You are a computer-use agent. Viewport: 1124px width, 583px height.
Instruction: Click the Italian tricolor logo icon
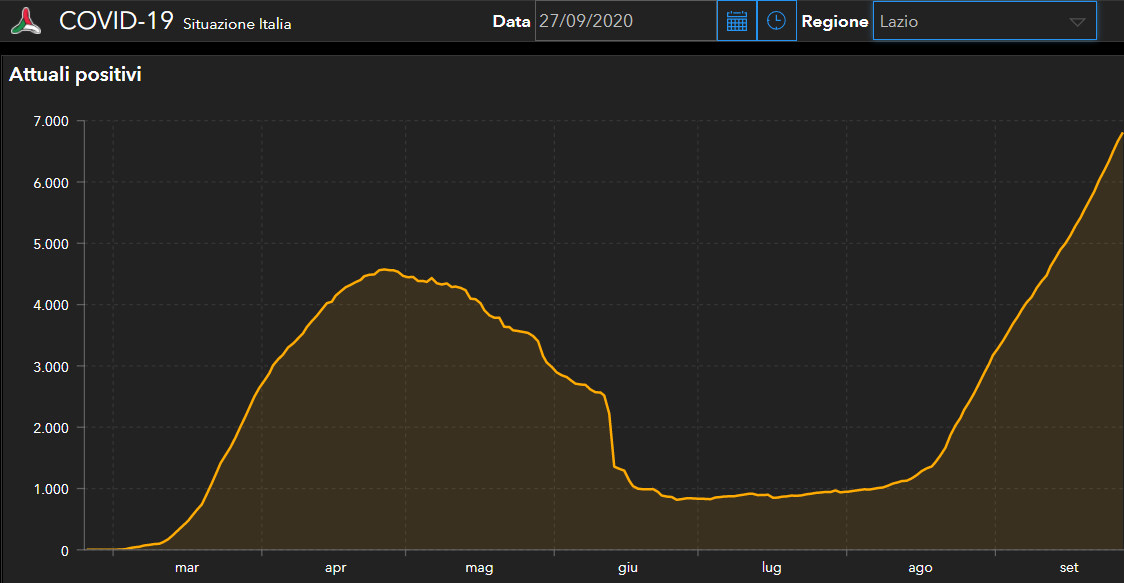26,21
